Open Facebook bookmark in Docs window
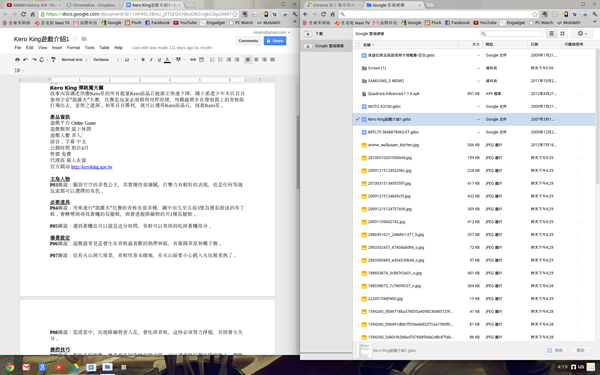This screenshot has width=600, height=375. (x=157, y=23)
